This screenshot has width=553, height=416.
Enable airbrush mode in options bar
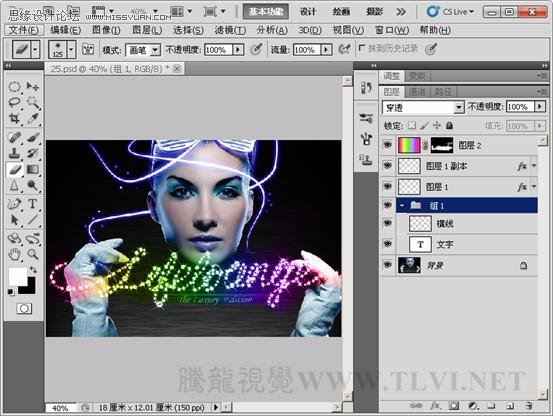[345, 49]
